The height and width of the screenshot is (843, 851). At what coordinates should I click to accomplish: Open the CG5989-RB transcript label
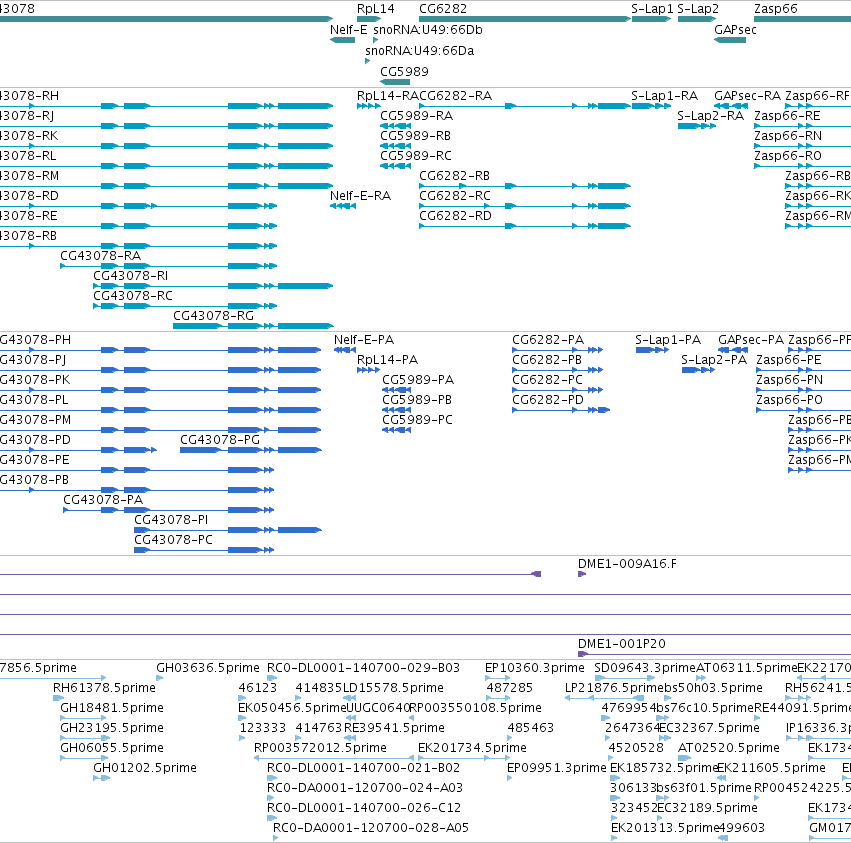pos(415,136)
